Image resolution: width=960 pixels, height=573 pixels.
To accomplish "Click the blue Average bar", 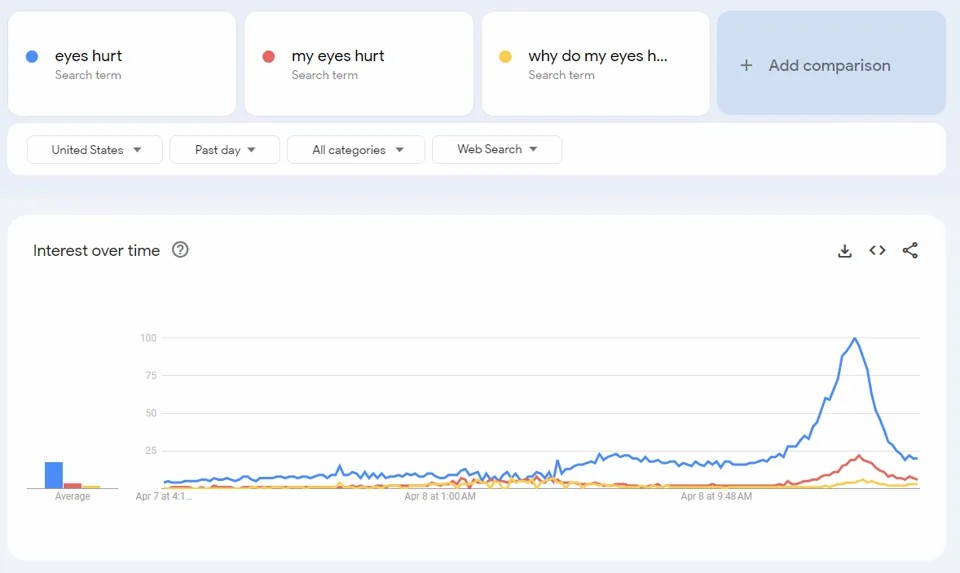I will pyautogui.click(x=54, y=475).
